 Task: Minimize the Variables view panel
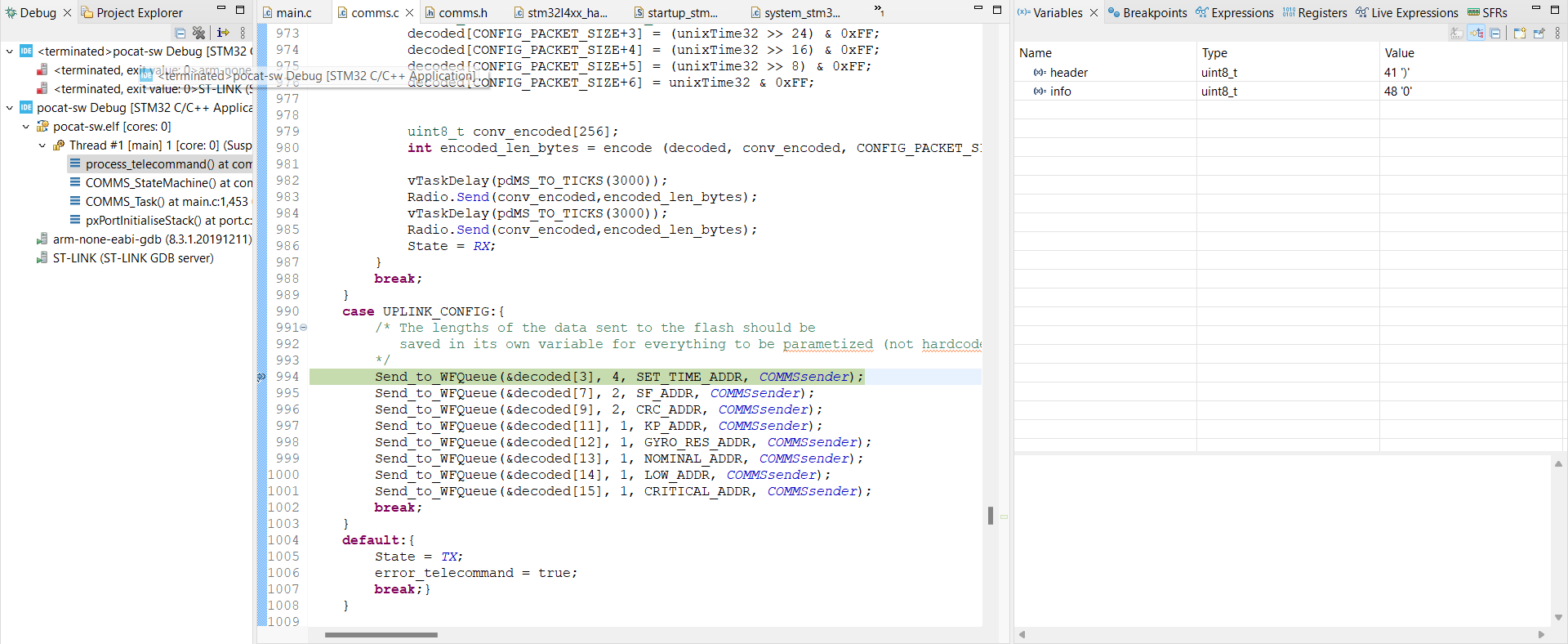coord(1535,10)
